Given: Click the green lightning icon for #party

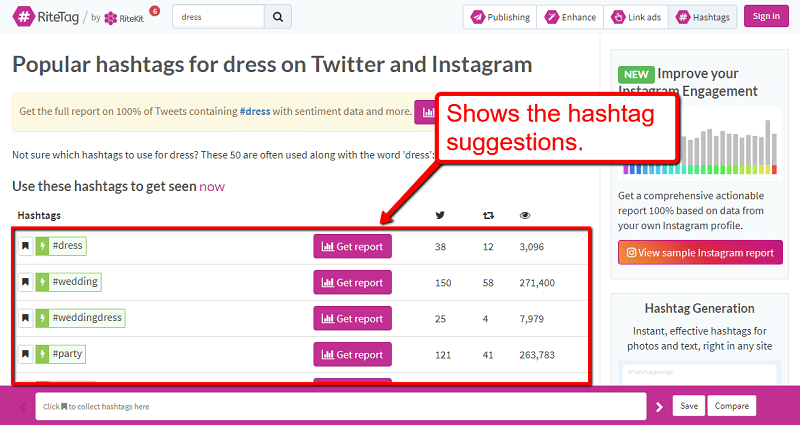Looking at the screenshot, I should coord(42,354).
